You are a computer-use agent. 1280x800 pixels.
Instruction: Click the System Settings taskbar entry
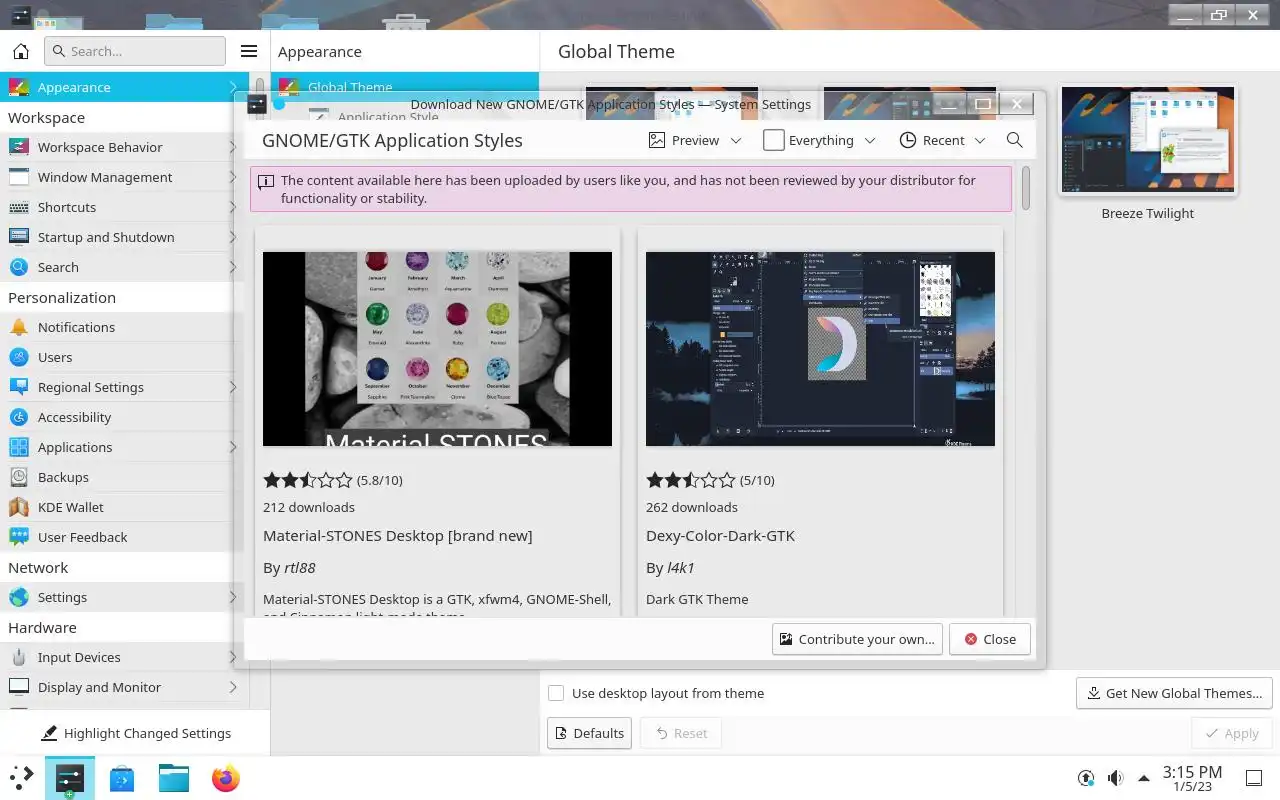click(x=70, y=778)
